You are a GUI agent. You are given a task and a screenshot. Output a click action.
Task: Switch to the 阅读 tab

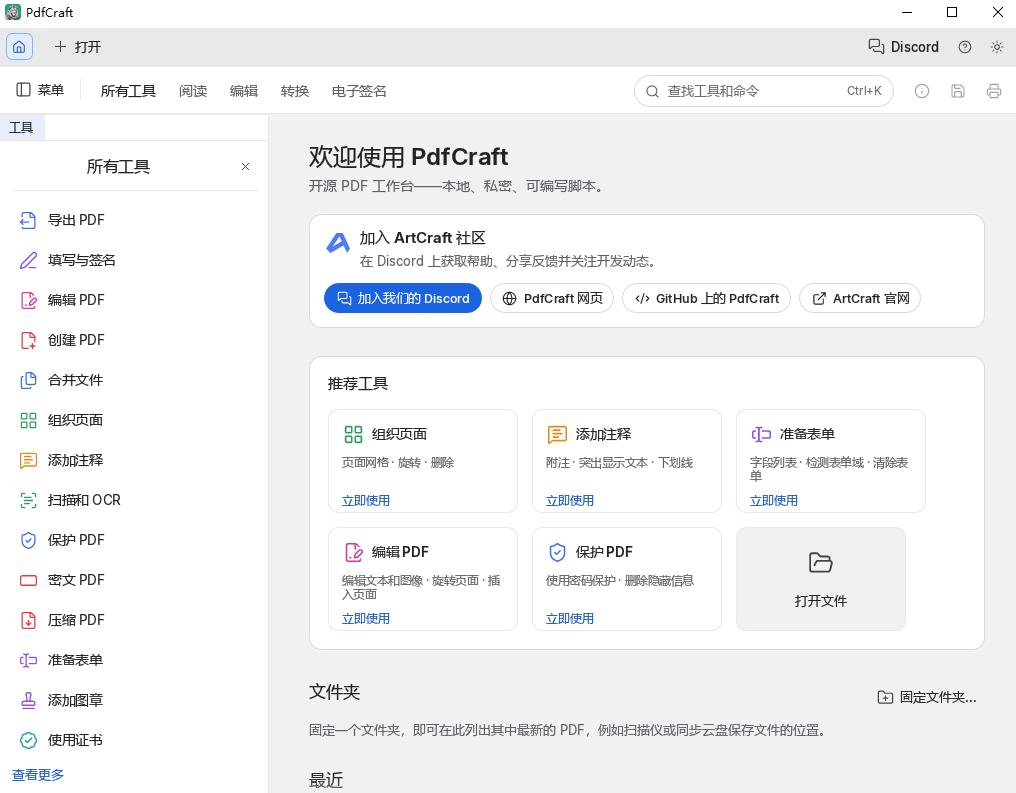point(193,91)
